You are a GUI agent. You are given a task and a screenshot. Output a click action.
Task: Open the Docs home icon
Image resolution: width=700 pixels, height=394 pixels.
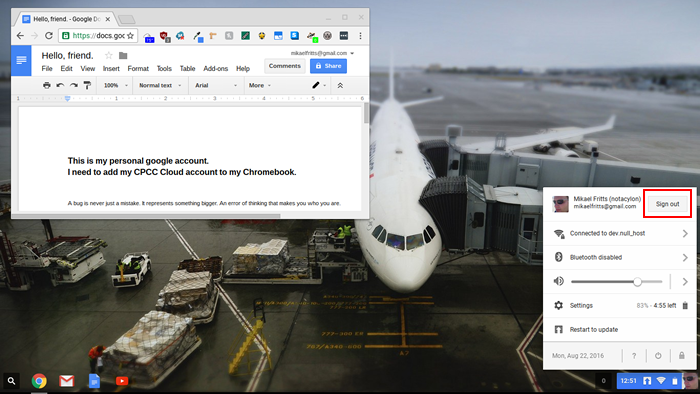coord(21,60)
